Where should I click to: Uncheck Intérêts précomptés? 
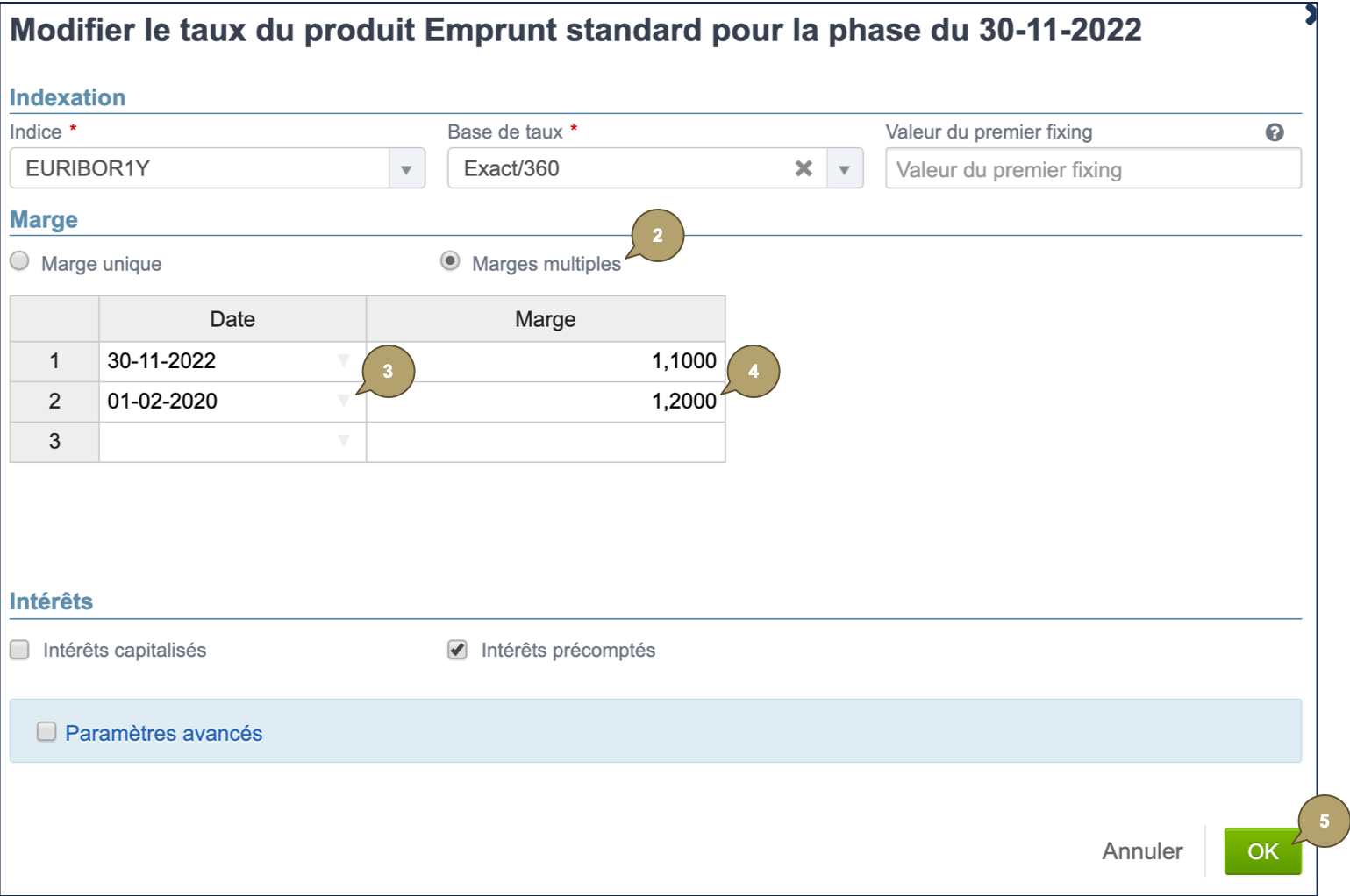point(457,650)
